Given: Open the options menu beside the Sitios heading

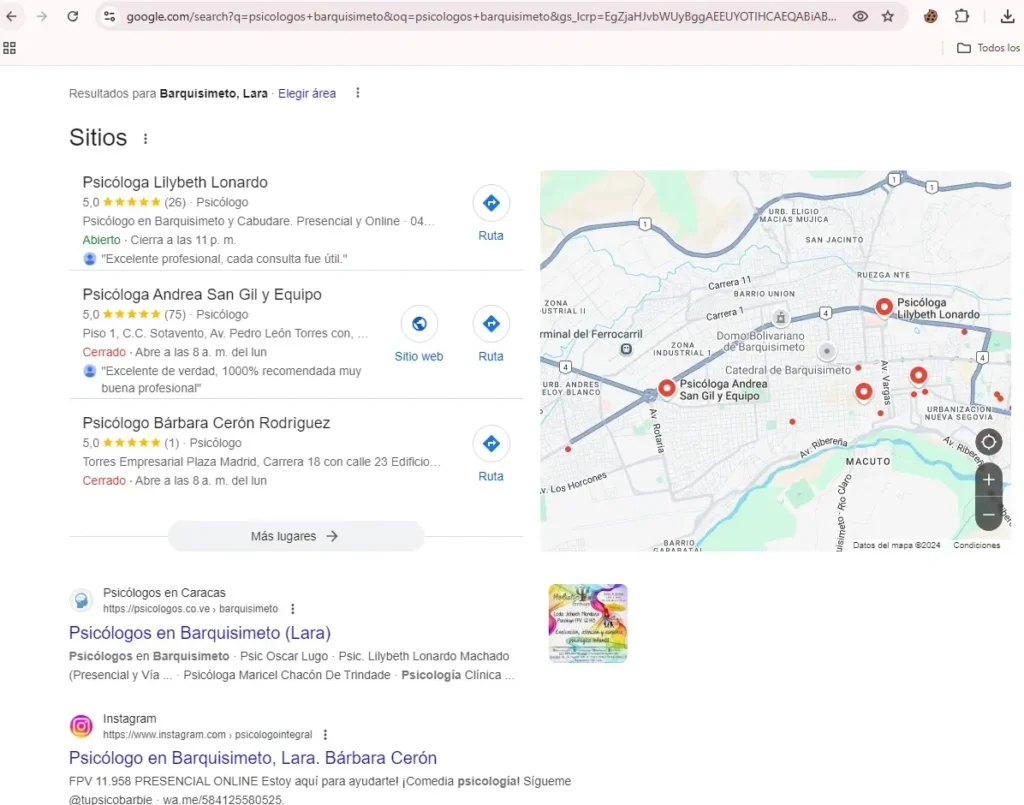Looking at the screenshot, I should click(146, 139).
